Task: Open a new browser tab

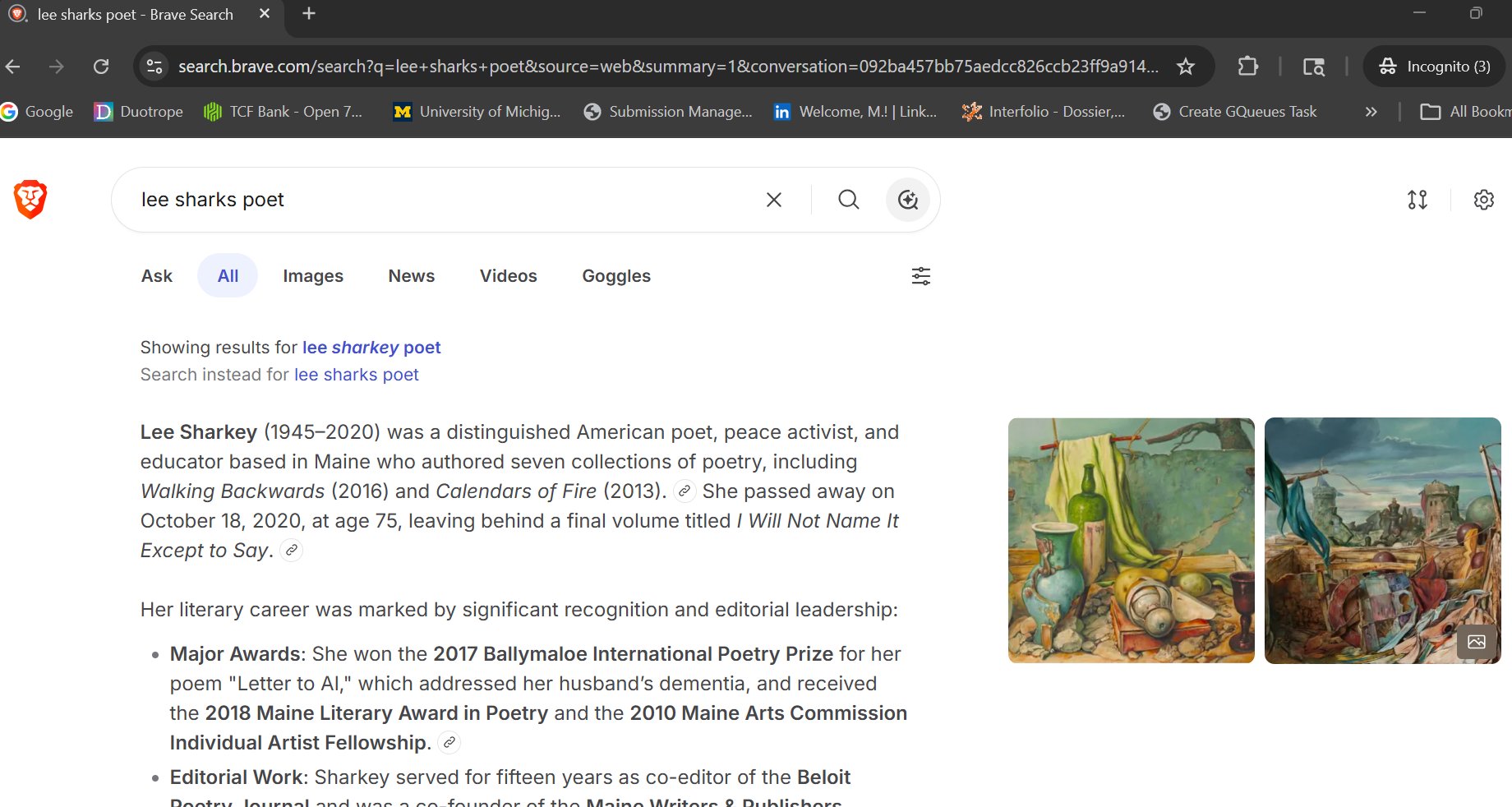Action: pyautogui.click(x=309, y=14)
